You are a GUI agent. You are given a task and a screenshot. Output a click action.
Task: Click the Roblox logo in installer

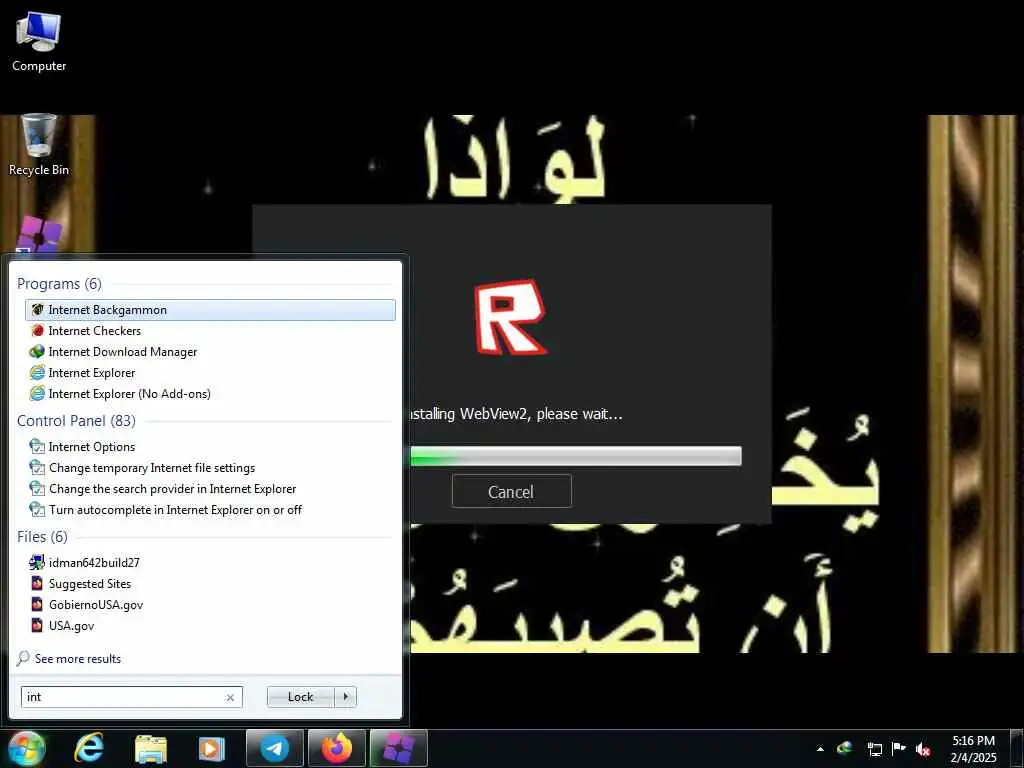[511, 317]
